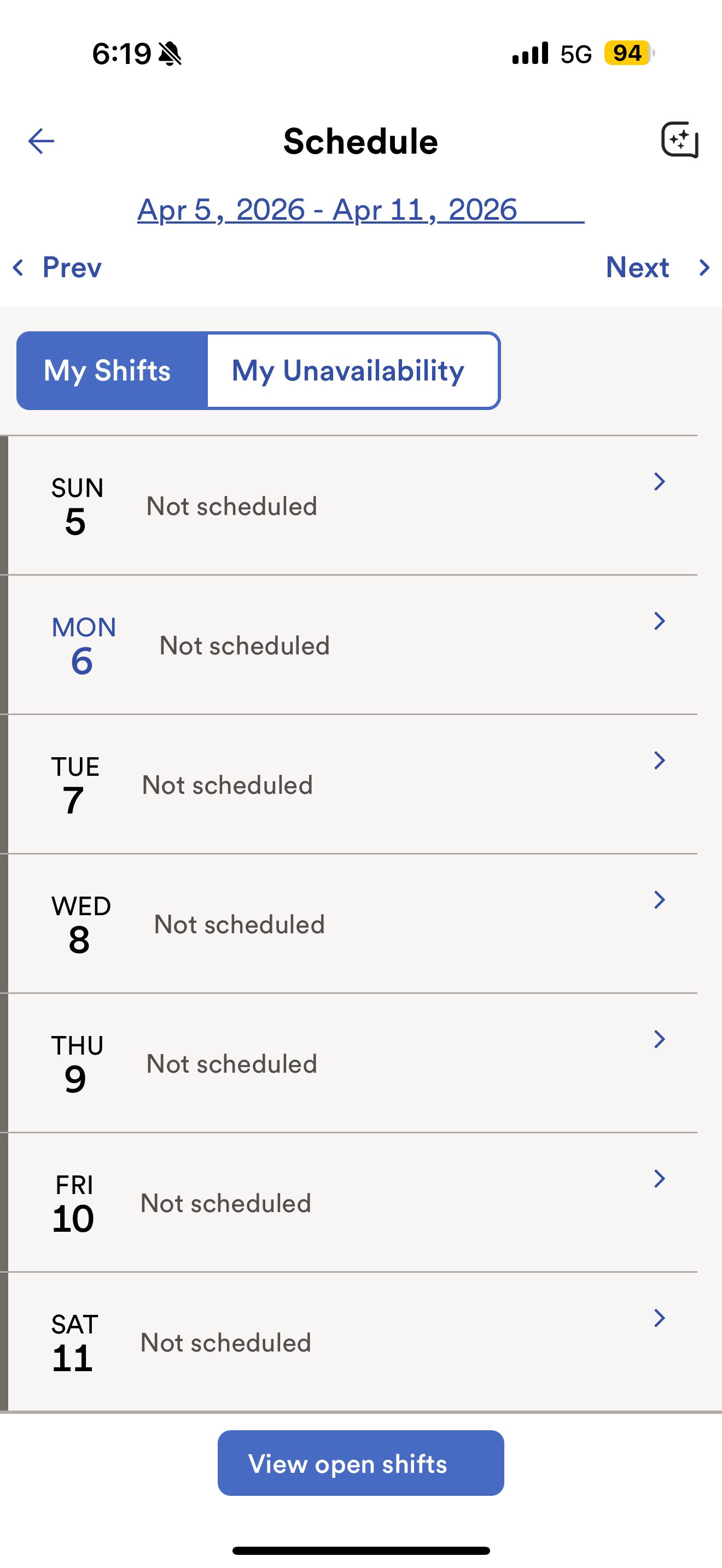Tap the right chevron beside Next
722x1568 pixels.
pos(704,267)
